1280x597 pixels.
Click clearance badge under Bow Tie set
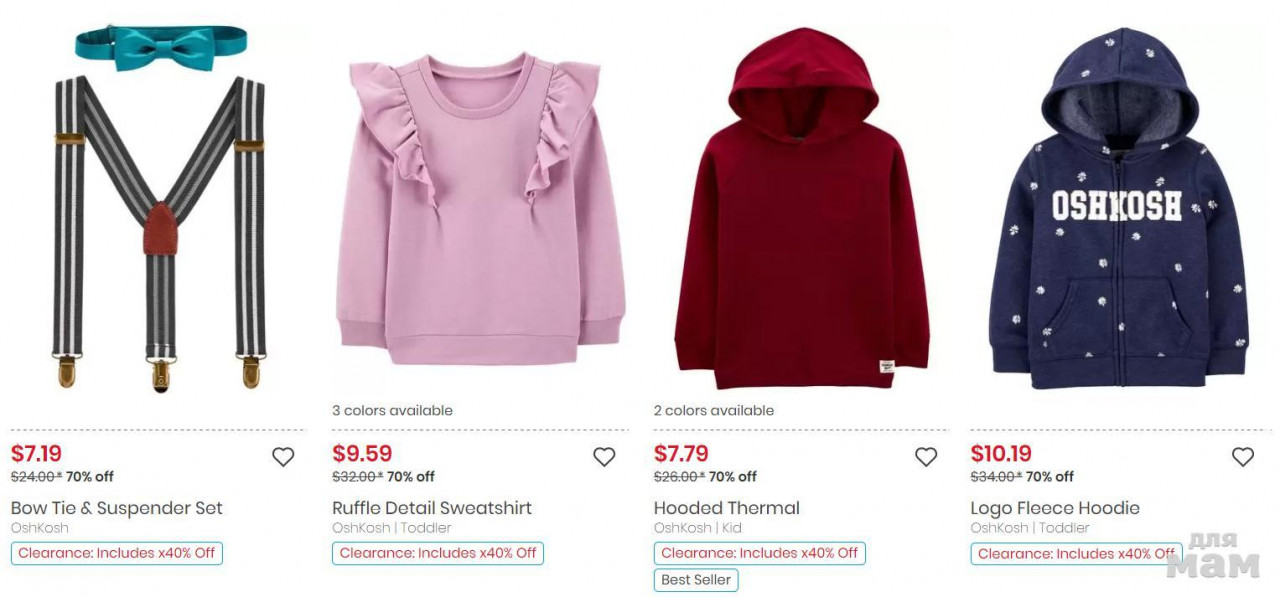(x=117, y=553)
